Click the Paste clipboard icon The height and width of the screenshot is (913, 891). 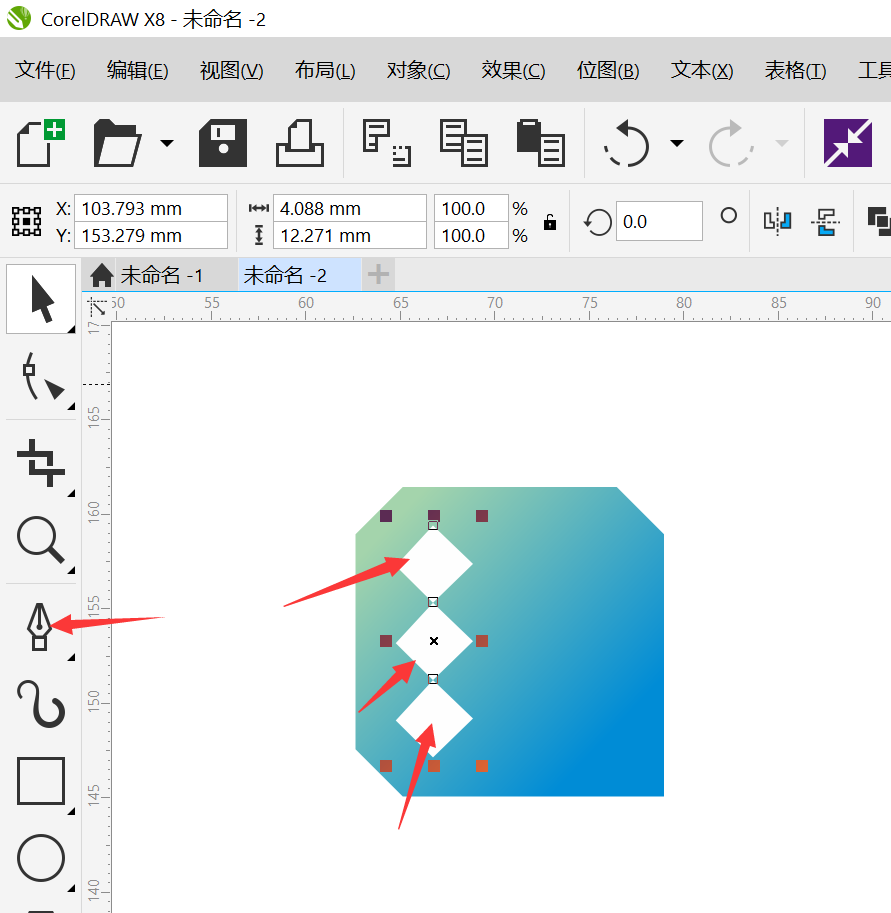[540, 143]
